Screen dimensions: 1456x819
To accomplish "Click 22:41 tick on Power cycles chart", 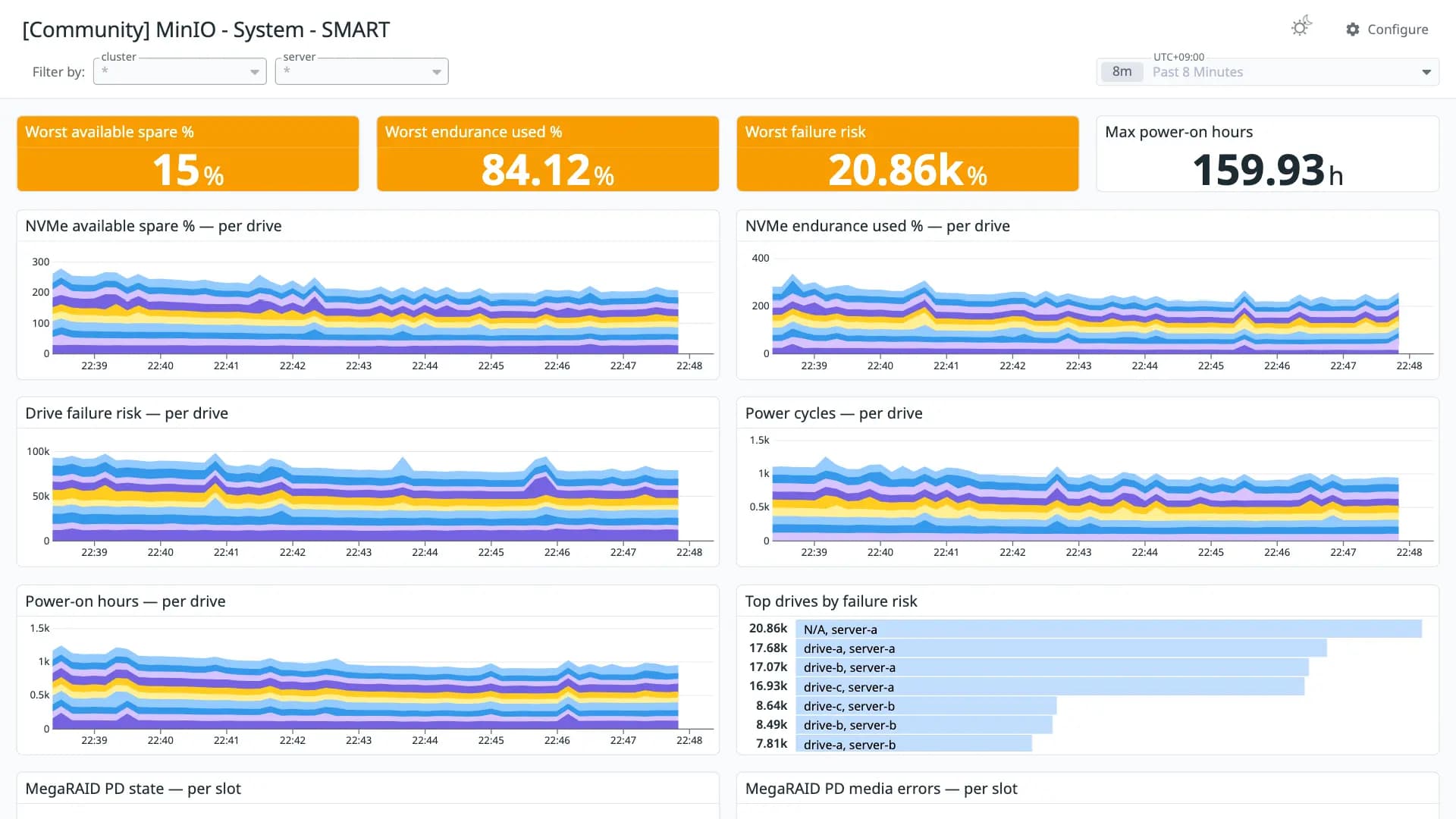I will [946, 552].
